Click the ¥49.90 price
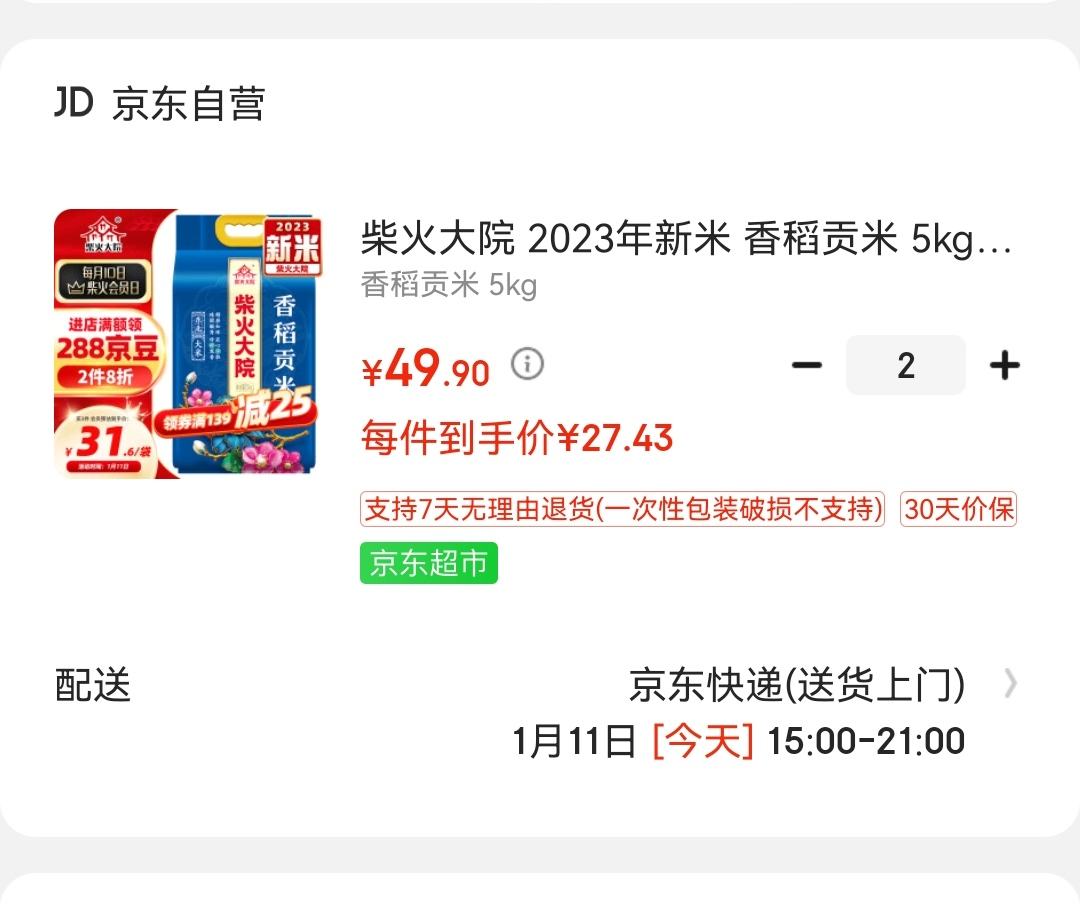The image size is (1080, 913). (426, 369)
